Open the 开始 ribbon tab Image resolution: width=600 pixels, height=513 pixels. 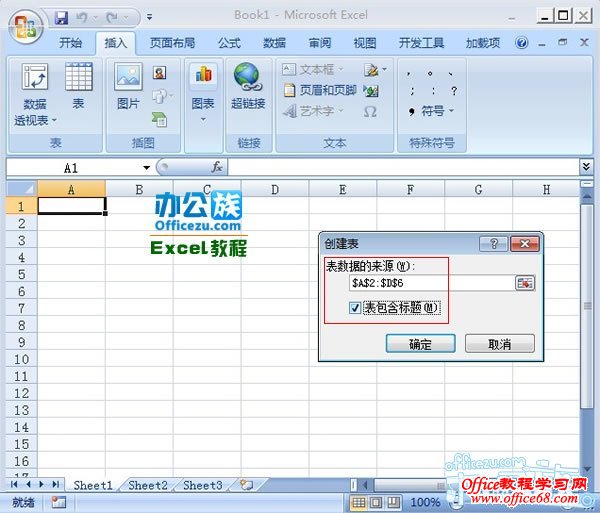click(70, 43)
